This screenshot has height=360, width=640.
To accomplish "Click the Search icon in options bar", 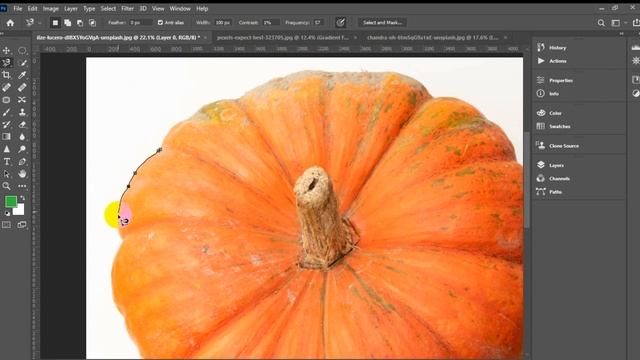I will tap(601, 23).
